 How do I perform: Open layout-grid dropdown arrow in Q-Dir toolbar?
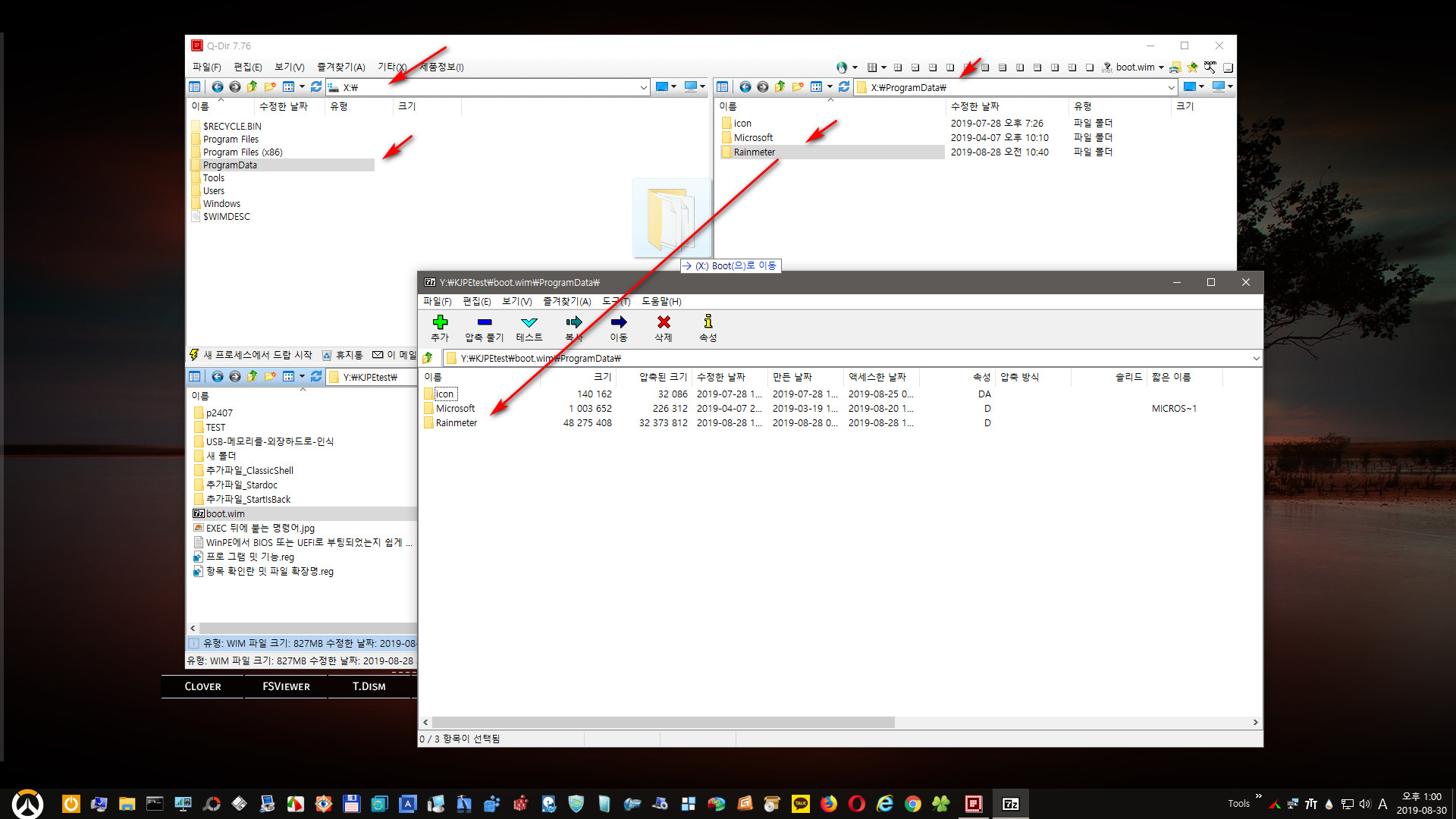[x=883, y=67]
